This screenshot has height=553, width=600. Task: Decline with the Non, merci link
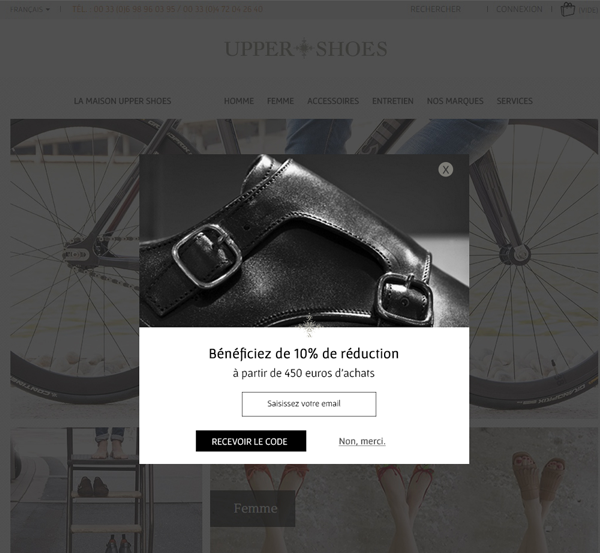(362, 441)
